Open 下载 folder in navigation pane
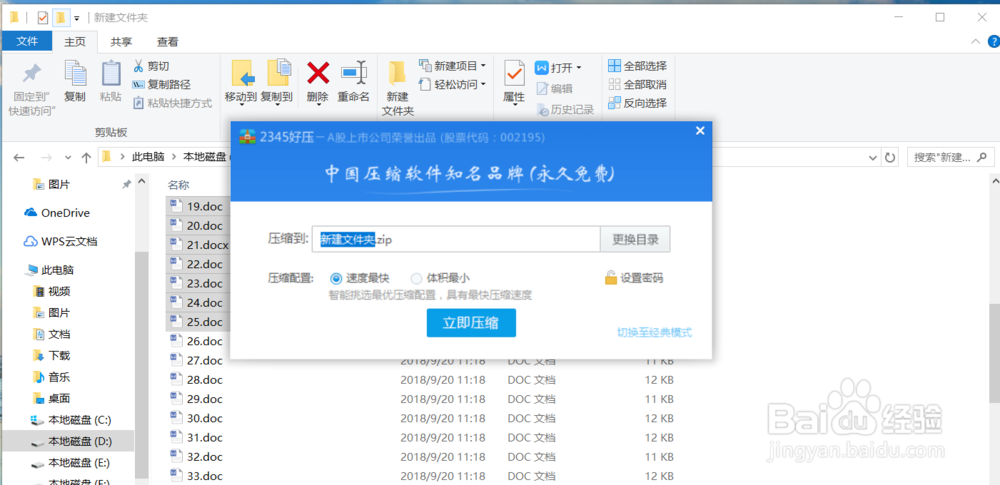Screen dimensions: 1000x485 point(52,355)
